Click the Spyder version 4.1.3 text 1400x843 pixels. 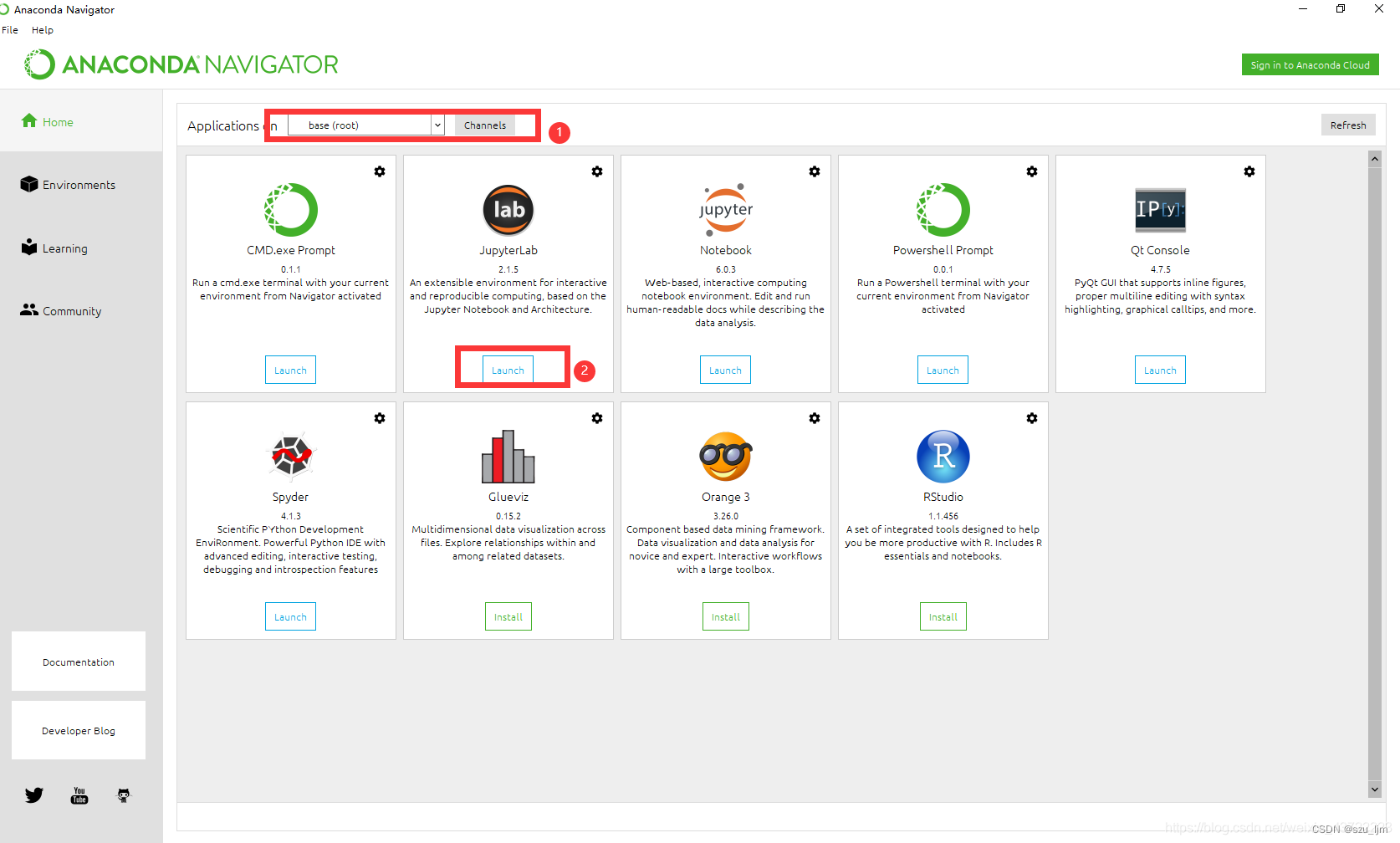pos(291,517)
